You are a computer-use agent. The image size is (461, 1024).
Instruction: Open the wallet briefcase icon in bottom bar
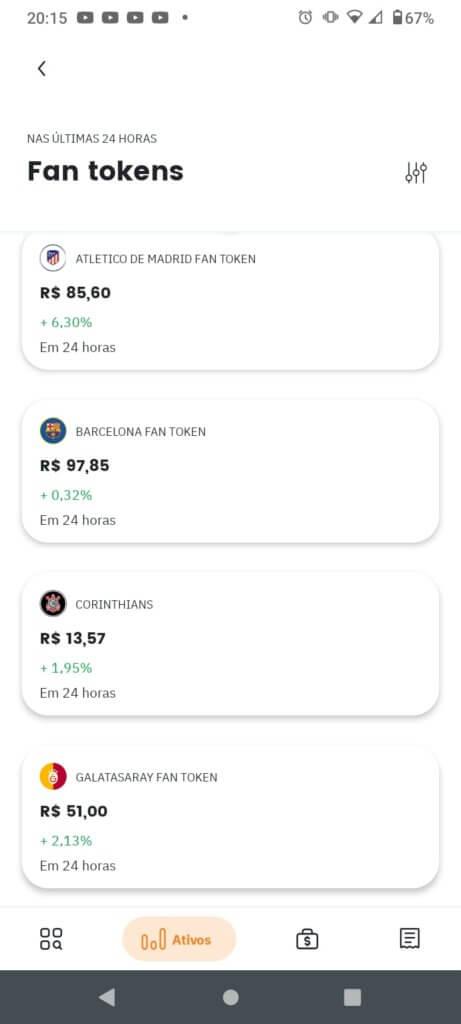pos(307,939)
